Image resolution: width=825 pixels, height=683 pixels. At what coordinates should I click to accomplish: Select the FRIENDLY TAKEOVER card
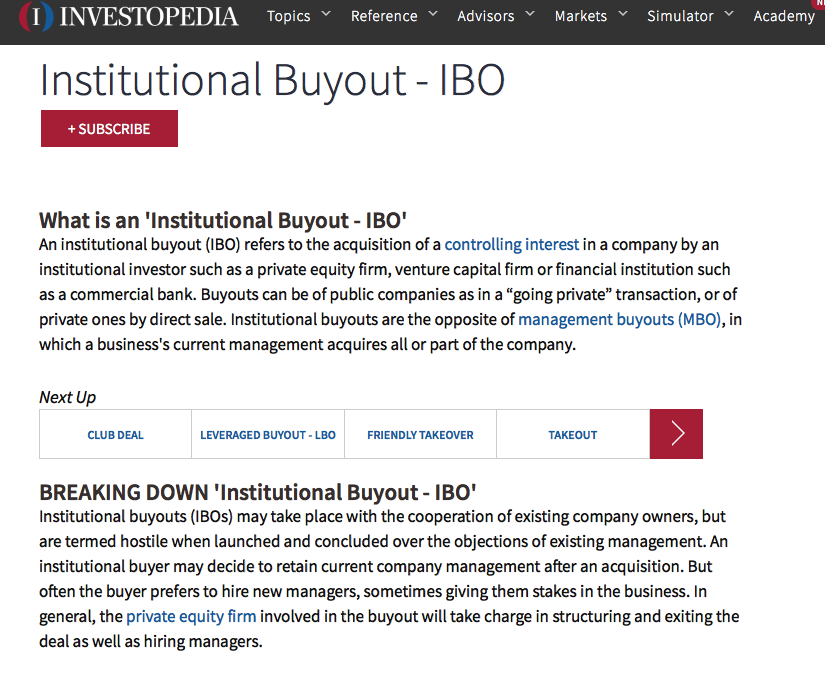pyautogui.click(x=420, y=435)
